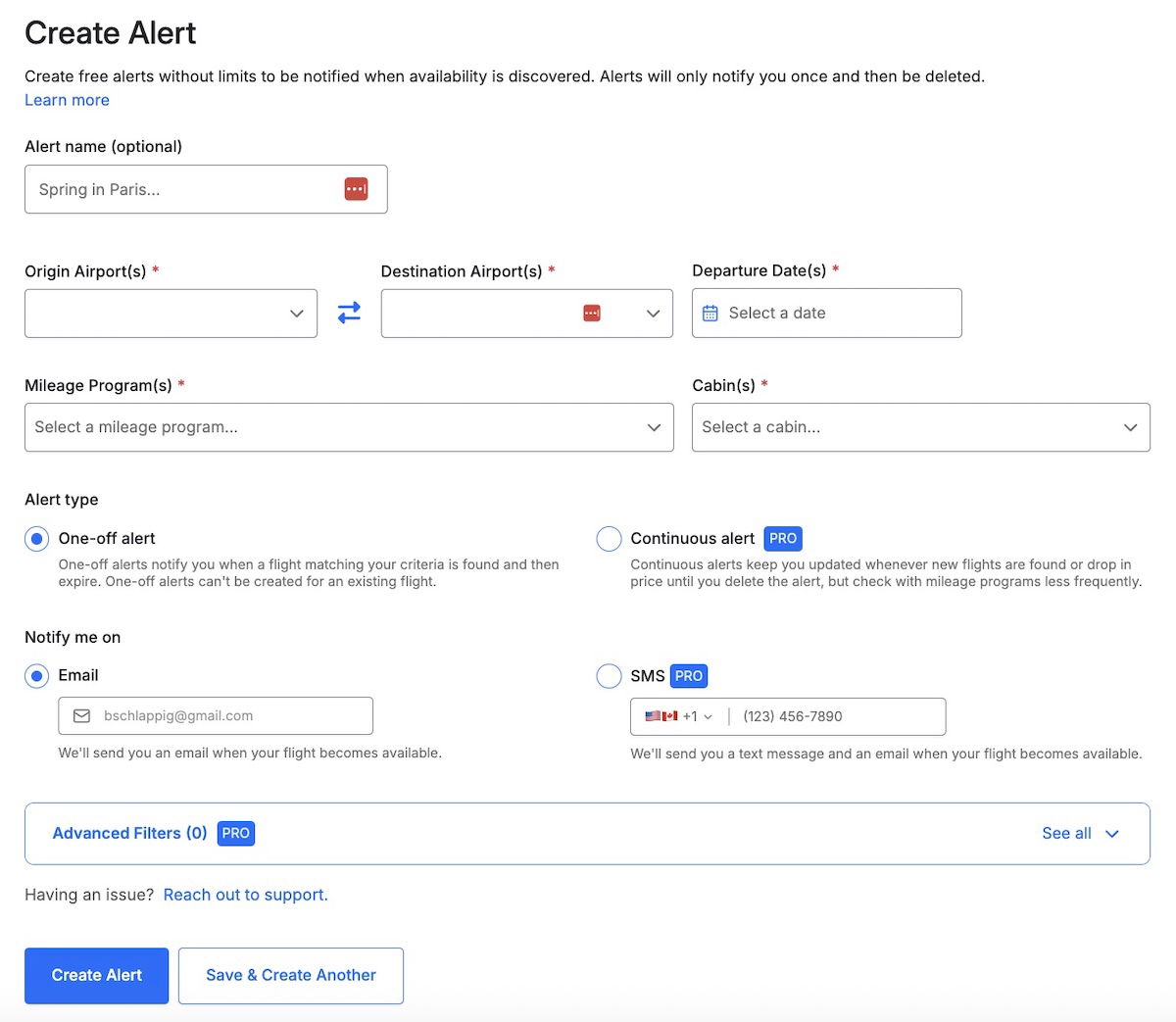Image resolution: width=1176 pixels, height=1022 pixels.
Task: Click the swap airports arrows icon
Action: click(x=349, y=313)
